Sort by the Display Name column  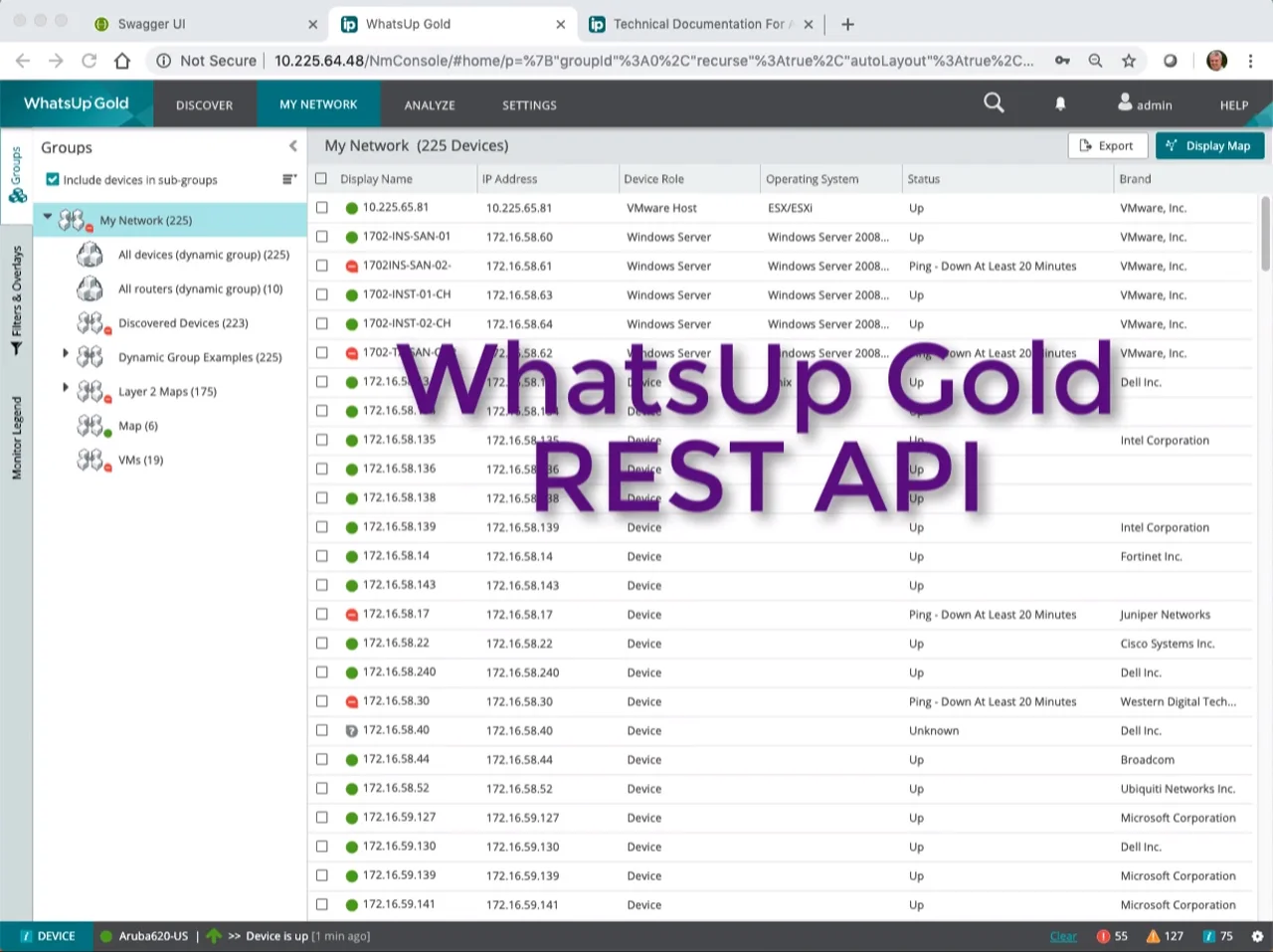pyautogui.click(x=376, y=179)
